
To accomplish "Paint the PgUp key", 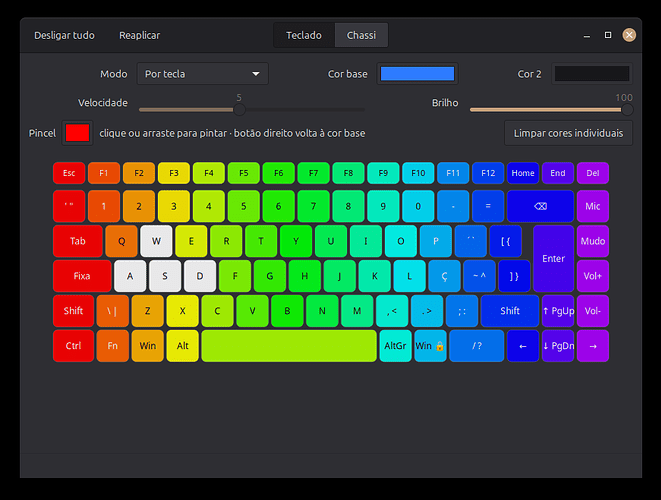I will pos(558,311).
